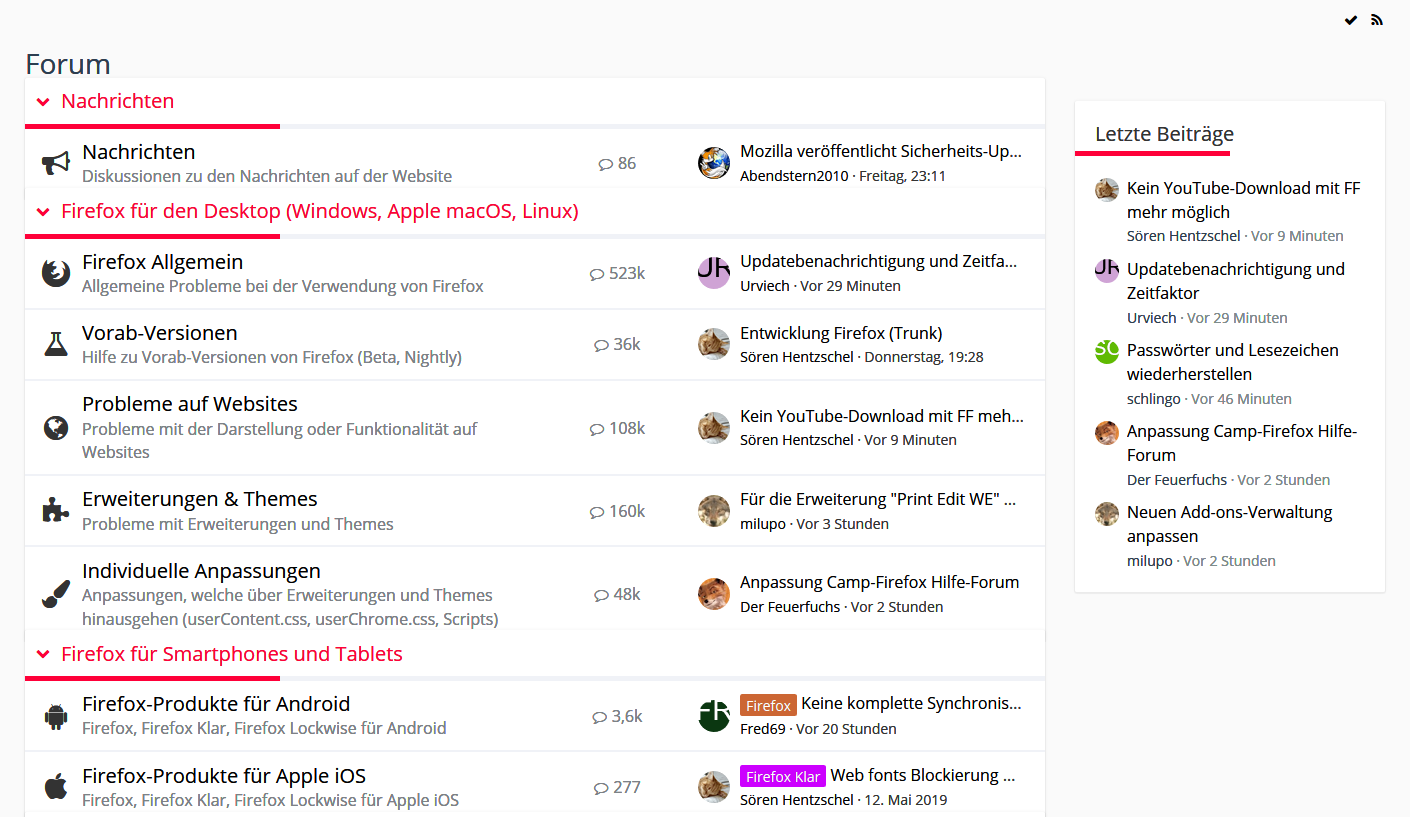Open the 'Web fonts Blockierung ...' thread

(923, 775)
